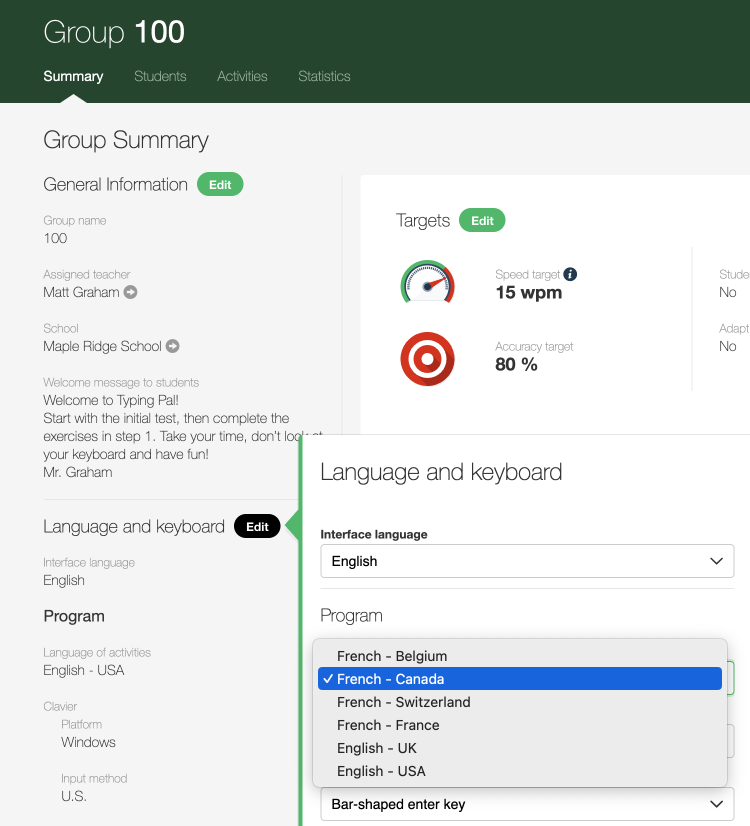Click the '80 %' accuracy value

(x=516, y=365)
